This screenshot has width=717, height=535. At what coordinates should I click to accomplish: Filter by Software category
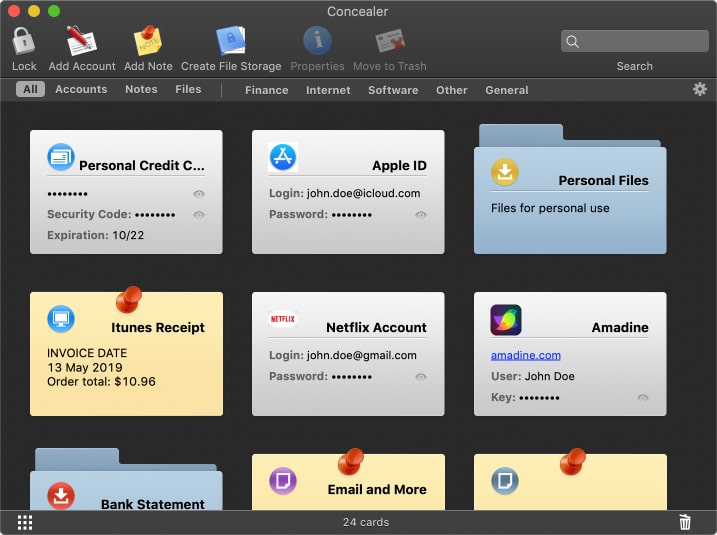point(393,90)
